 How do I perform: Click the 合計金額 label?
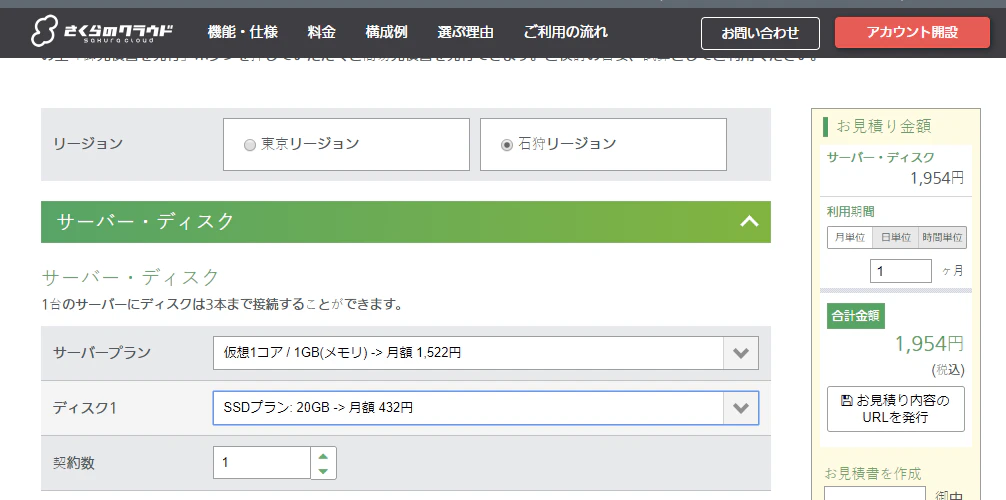[x=855, y=316]
